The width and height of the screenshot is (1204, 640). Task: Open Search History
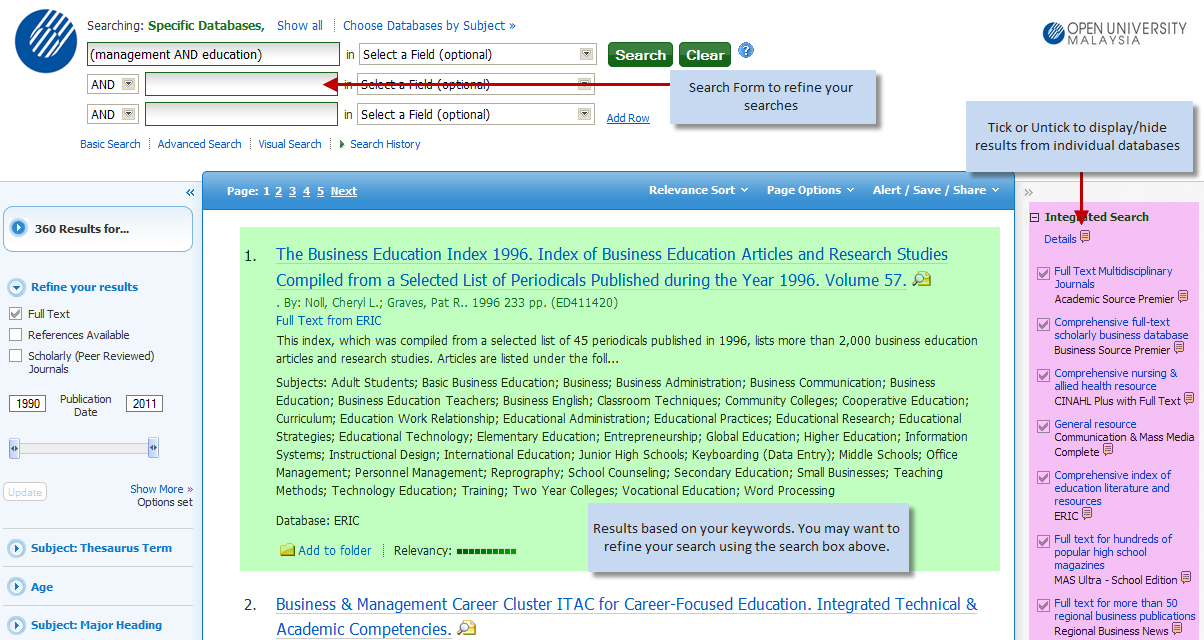coord(385,144)
